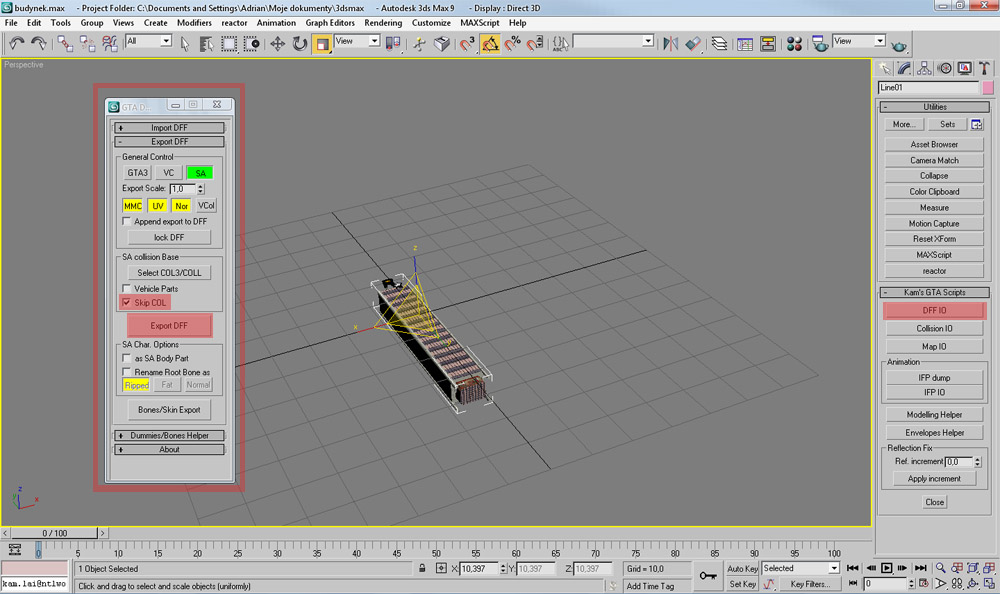
Task: Click the Line01 object name field
Action: click(927, 88)
